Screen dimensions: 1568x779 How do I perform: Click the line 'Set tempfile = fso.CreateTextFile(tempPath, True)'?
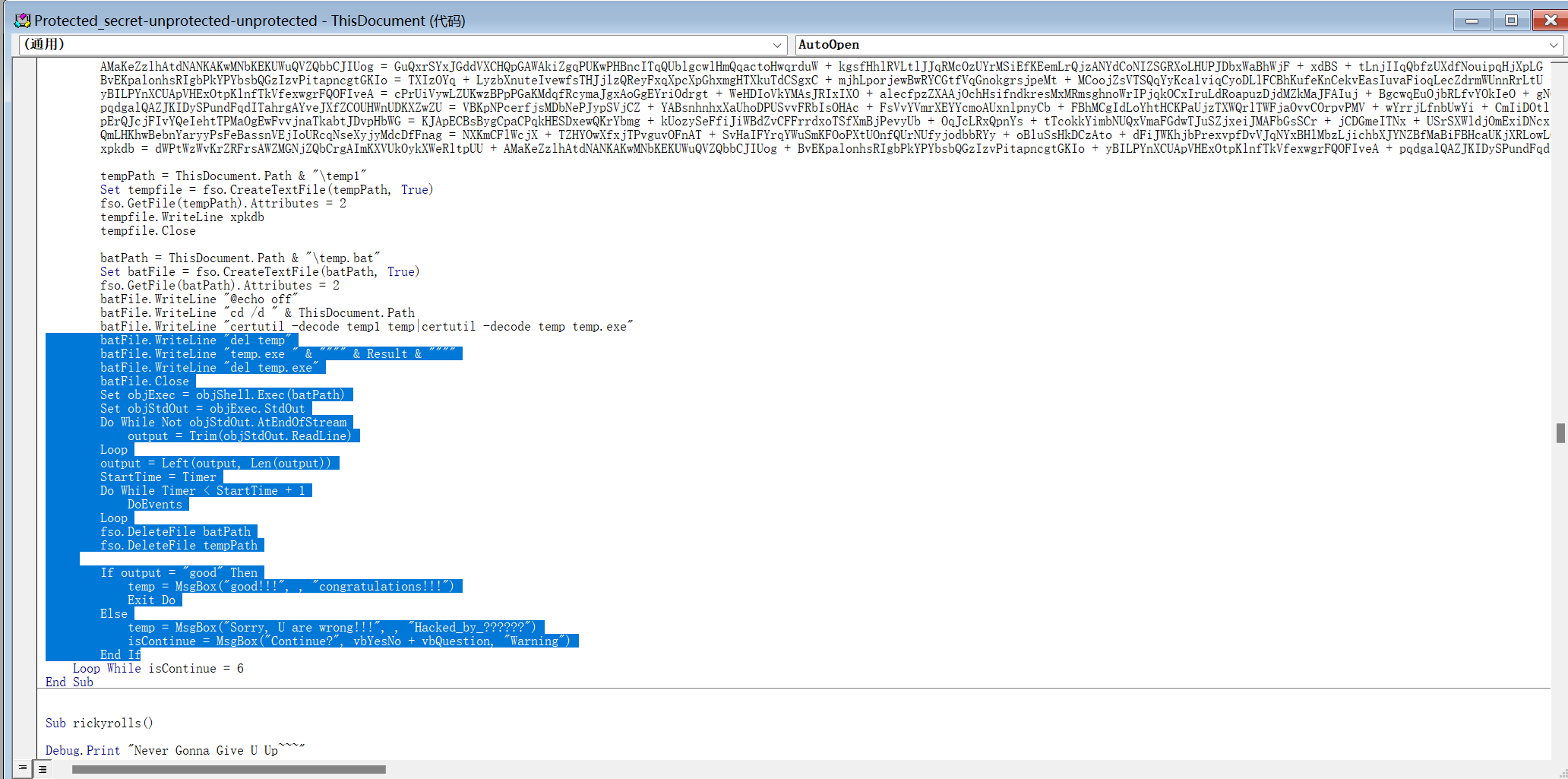267,189
